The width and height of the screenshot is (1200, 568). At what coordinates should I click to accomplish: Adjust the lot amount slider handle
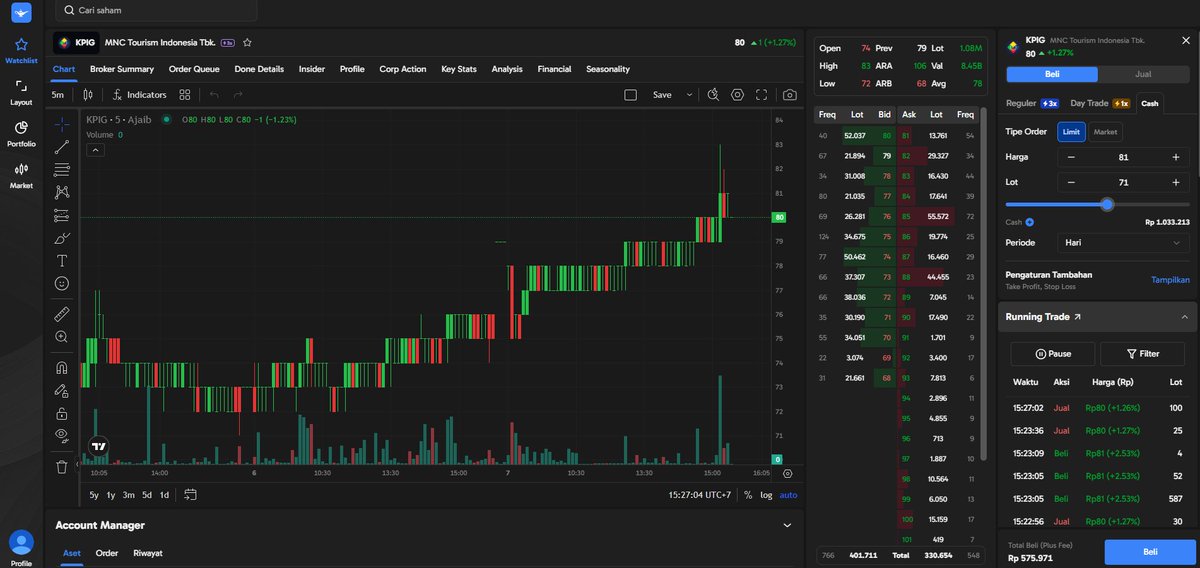click(1106, 204)
